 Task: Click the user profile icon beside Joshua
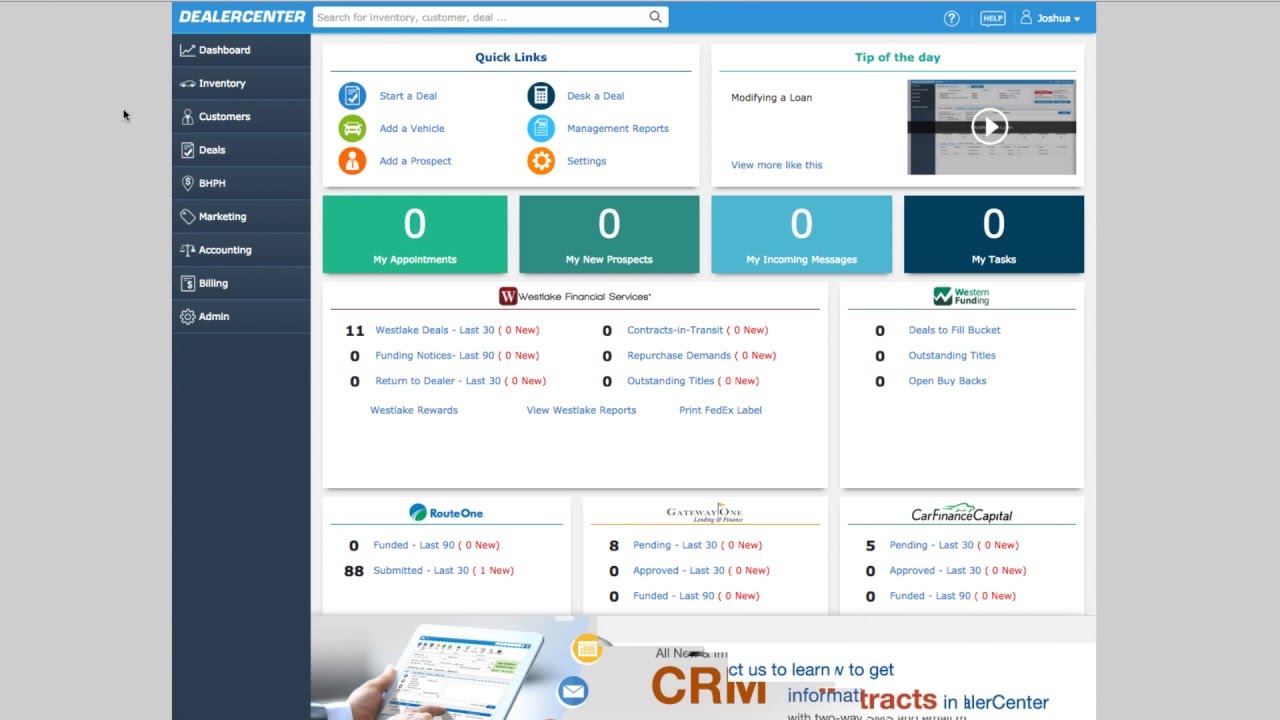[x=1026, y=17]
